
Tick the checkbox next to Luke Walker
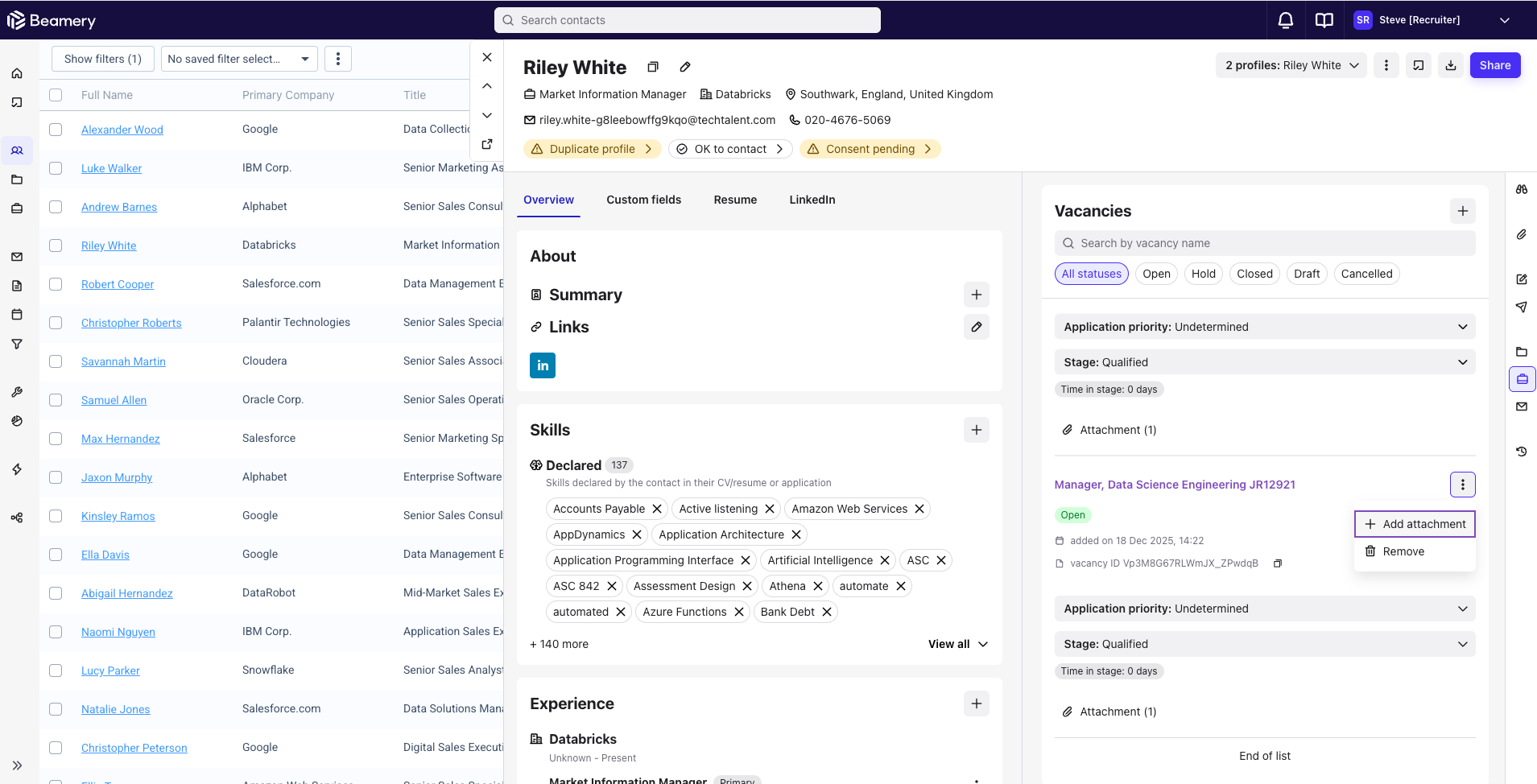tap(56, 168)
